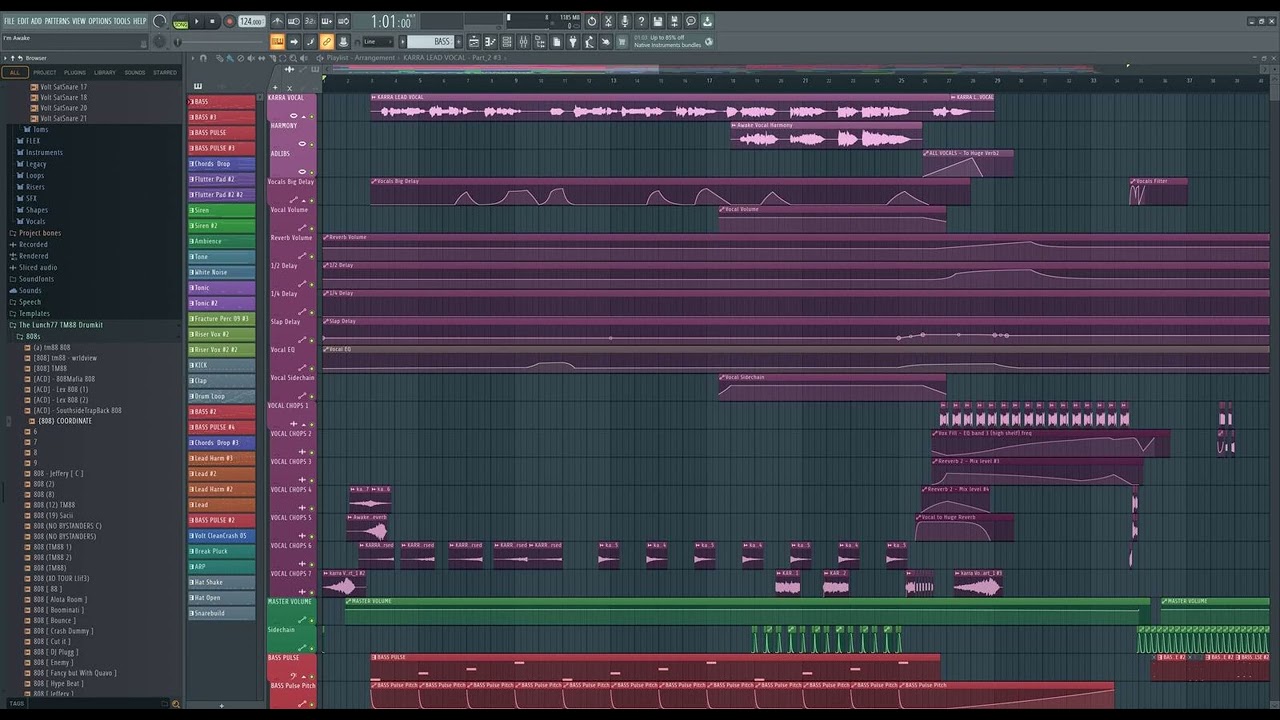This screenshot has width=1280, height=720.
Task: Toggle the highlighted link grouping icon
Action: tap(327, 41)
